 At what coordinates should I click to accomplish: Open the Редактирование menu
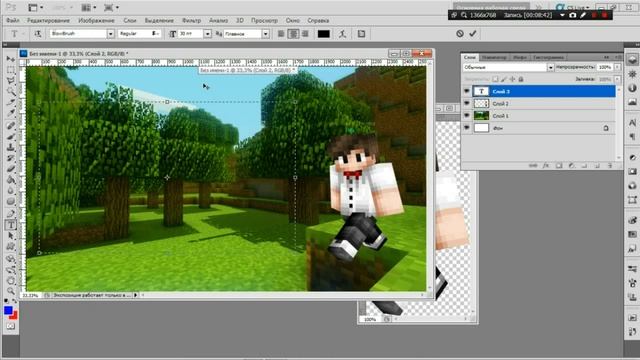48,20
